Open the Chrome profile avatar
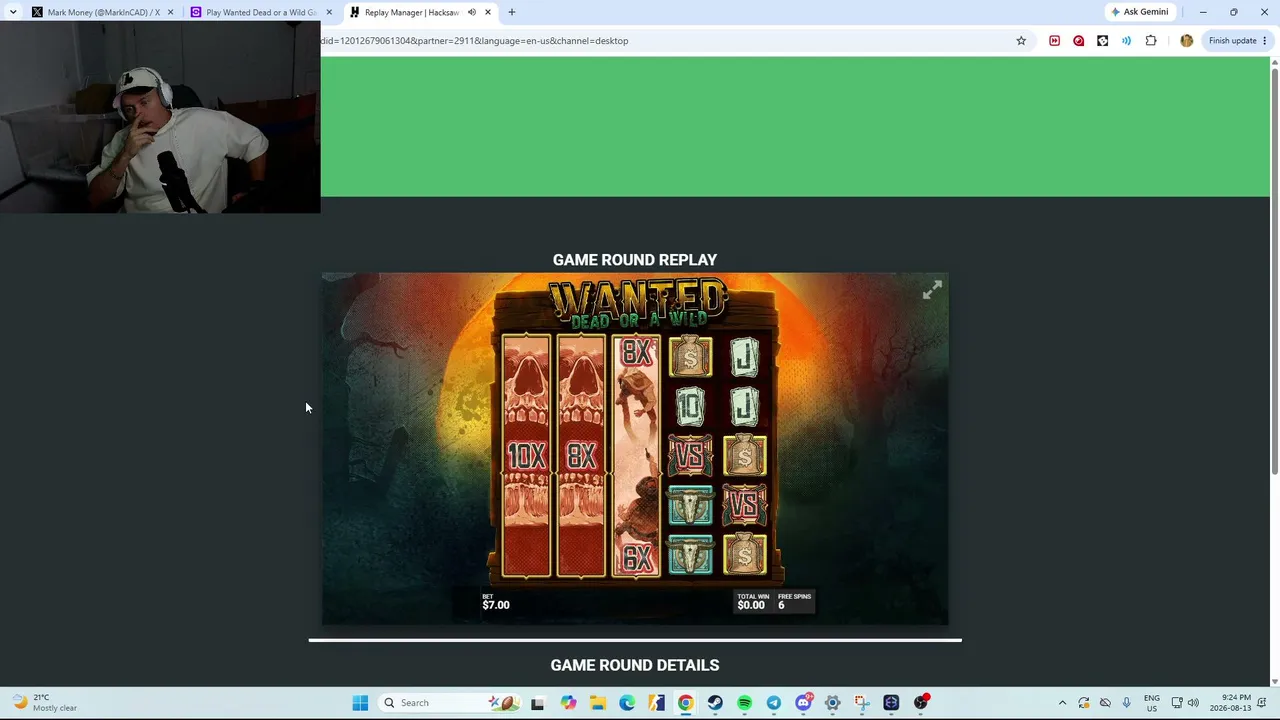Viewport: 1280px width, 720px height. point(1186,41)
